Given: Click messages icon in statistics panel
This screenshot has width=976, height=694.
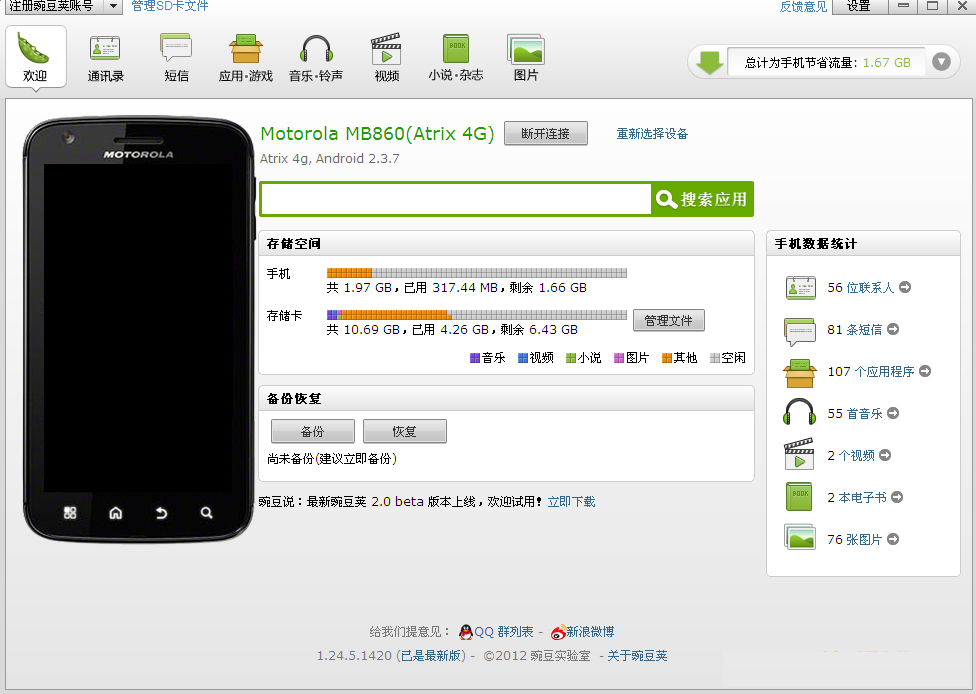Looking at the screenshot, I should point(800,331).
